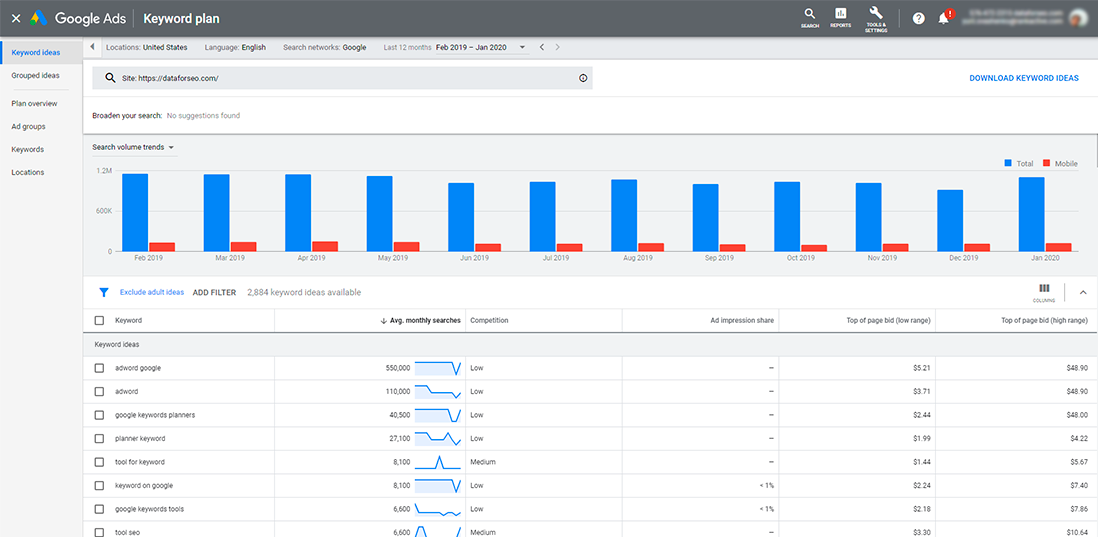The width and height of the screenshot is (1098, 537).
Task: Click Download Keyword Ideas
Action: click(x=1024, y=78)
